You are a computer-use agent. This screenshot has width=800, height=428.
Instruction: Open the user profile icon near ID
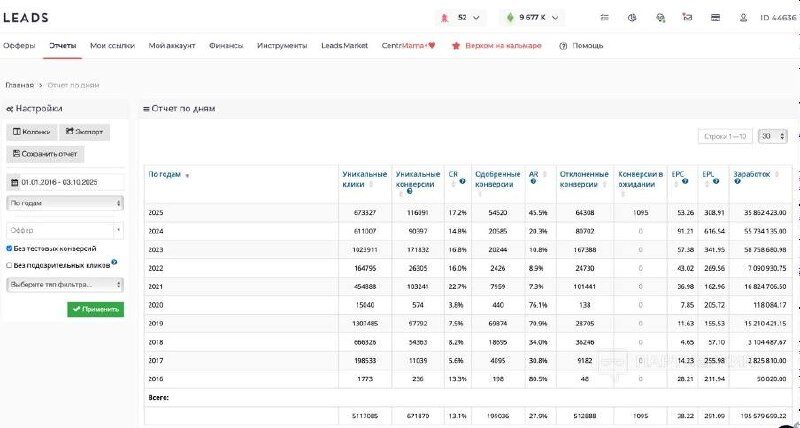tap(743, 17)
